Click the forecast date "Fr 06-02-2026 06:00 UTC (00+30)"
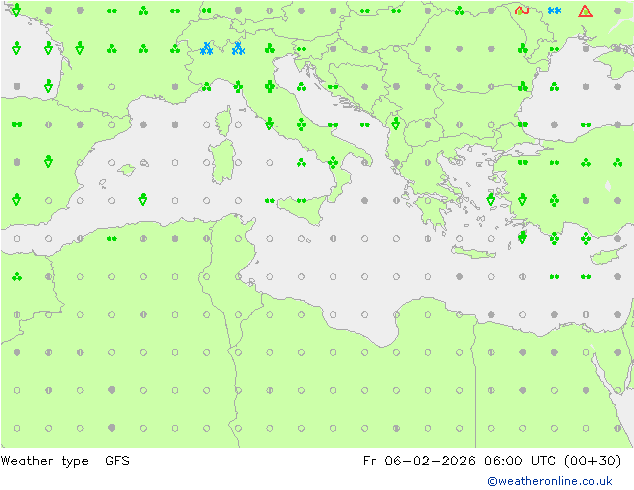634x490 pixels. [492, 460]
